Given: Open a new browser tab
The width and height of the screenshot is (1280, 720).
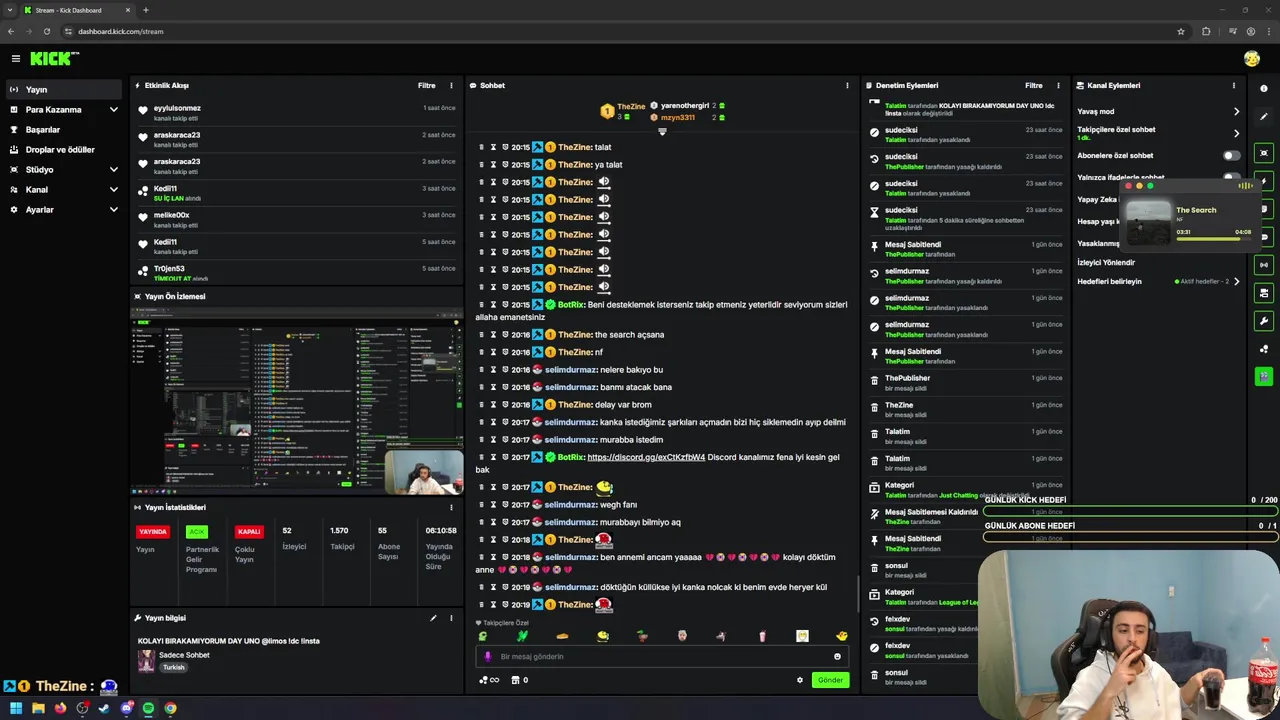Looking at the screenshot, I should pos(146,10).
